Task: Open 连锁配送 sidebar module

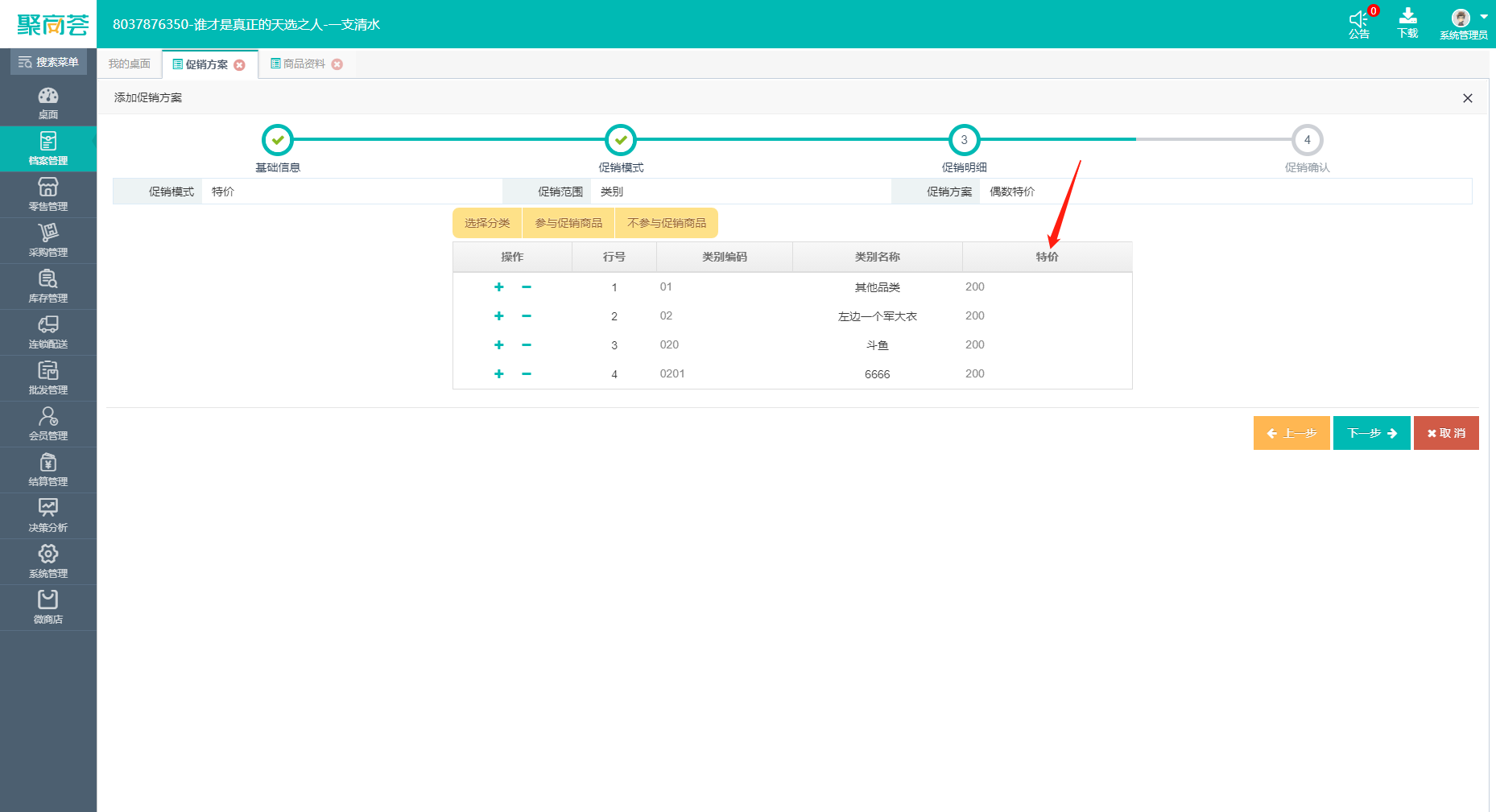Action: click(x=48, y=332)
